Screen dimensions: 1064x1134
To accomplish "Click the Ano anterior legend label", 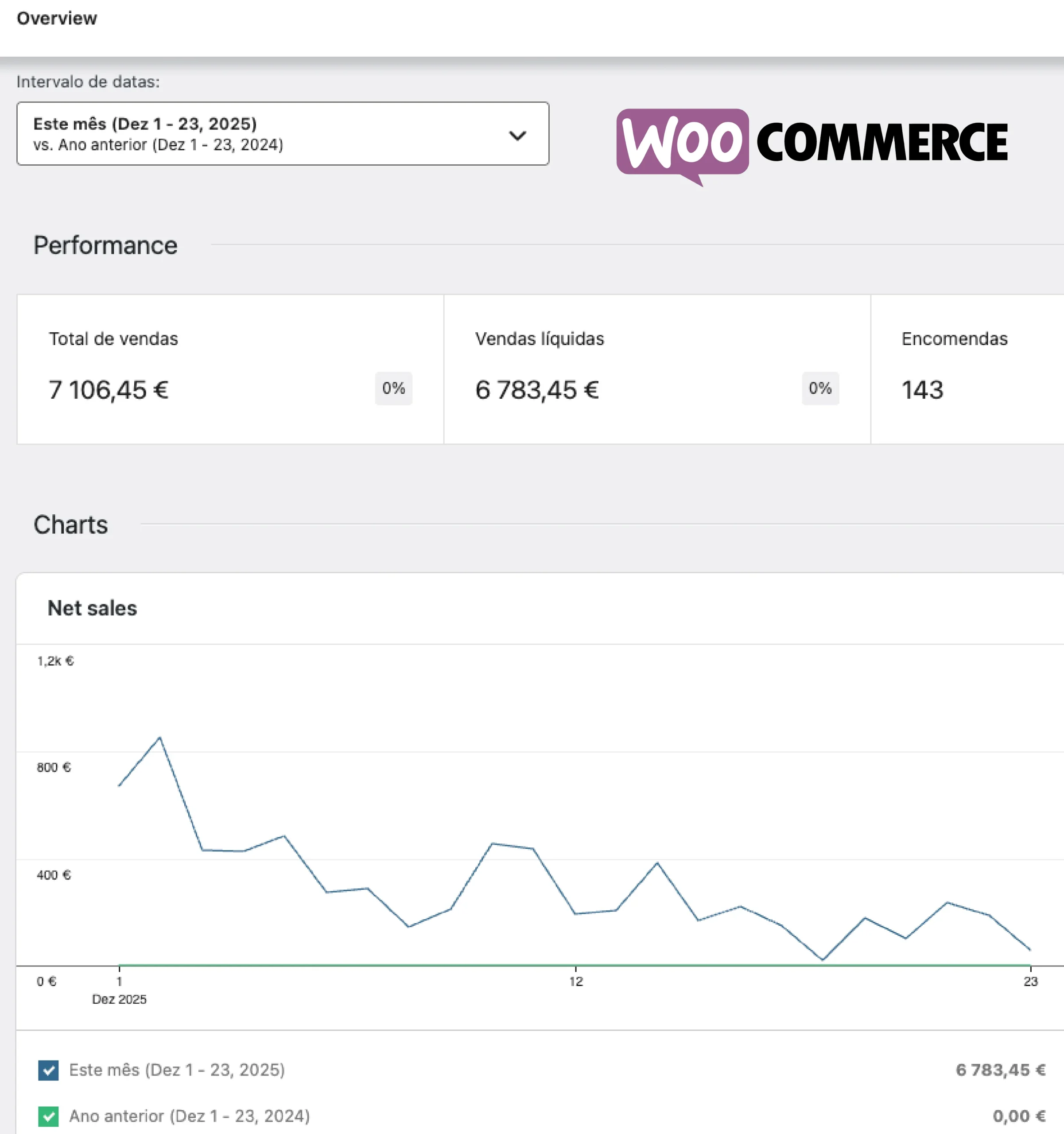I will point(190,1116).
